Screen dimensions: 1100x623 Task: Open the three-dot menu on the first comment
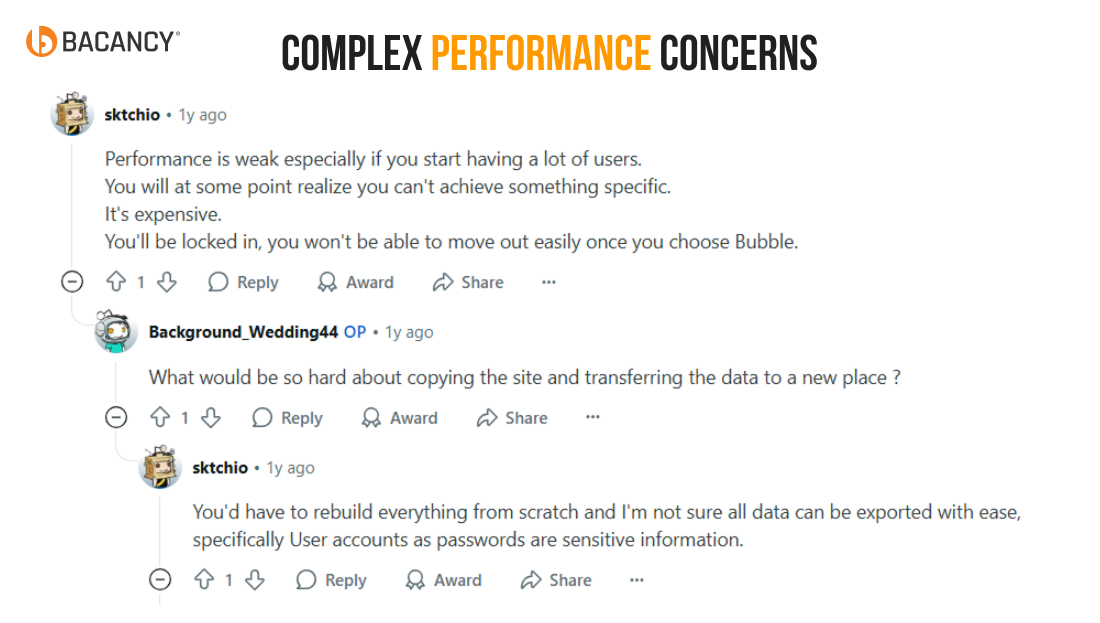click(548, 282)
